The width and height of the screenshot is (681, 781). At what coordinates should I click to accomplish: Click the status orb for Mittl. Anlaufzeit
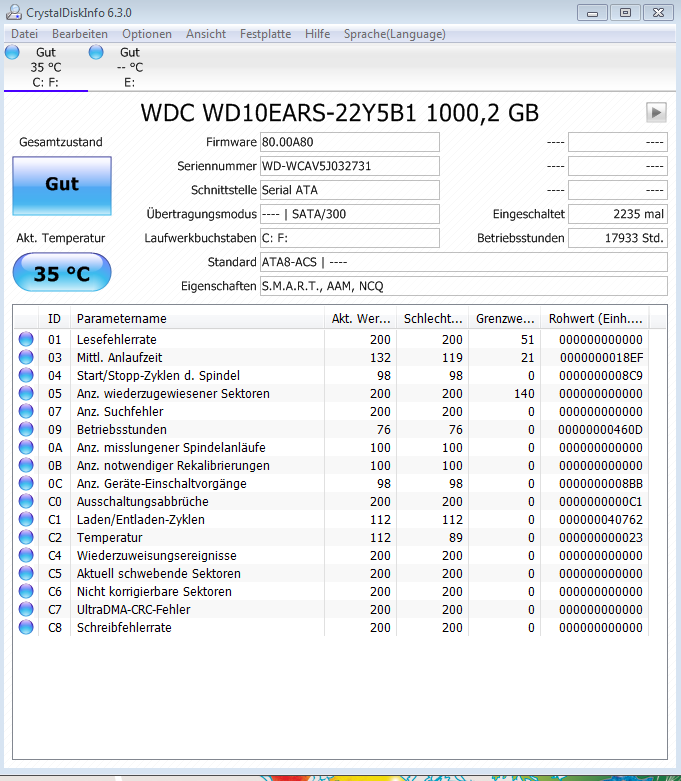[26, 357]
